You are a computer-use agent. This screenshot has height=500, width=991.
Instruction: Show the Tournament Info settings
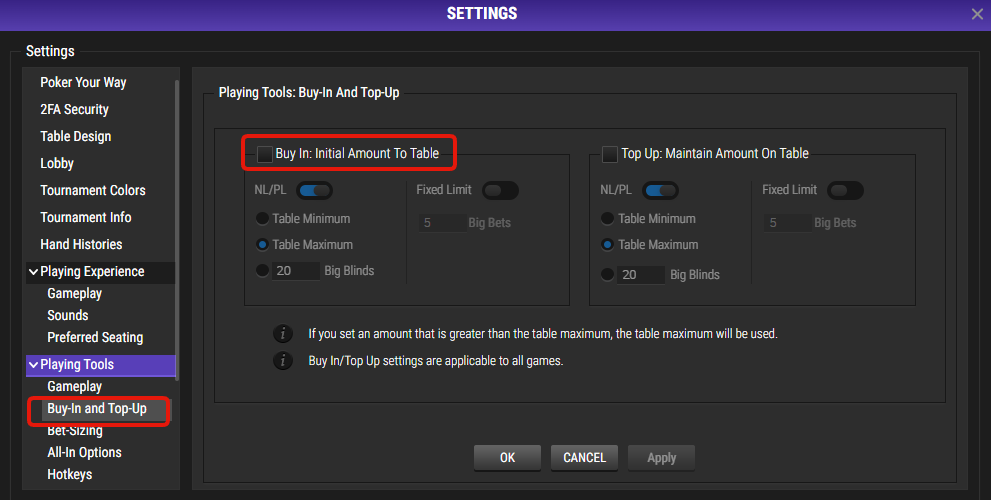[85, 217]
